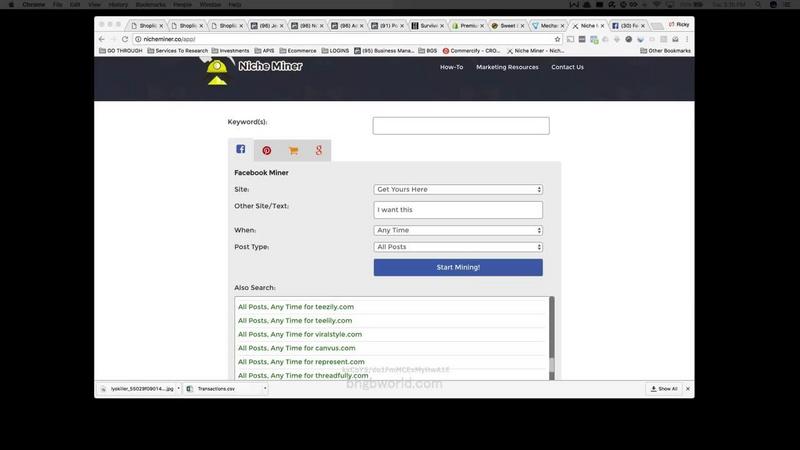Open the Transactions.csv download
800x450 pixels.
click(x=216, y=389)
